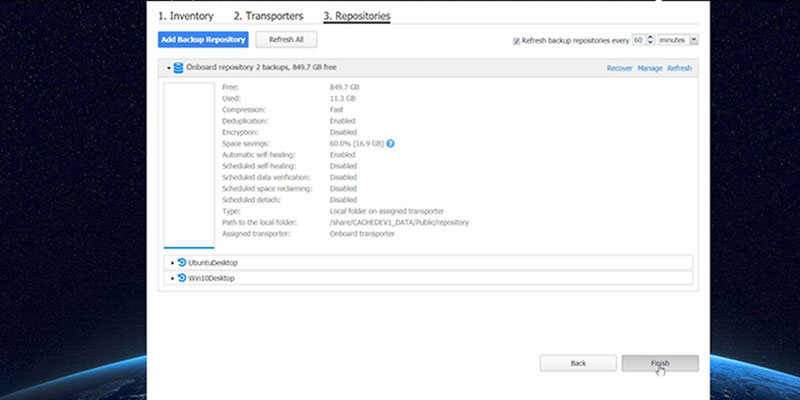Increase the refresh interval with the stepper arrows
Screen dimensions: 800x400
(650, 37)
